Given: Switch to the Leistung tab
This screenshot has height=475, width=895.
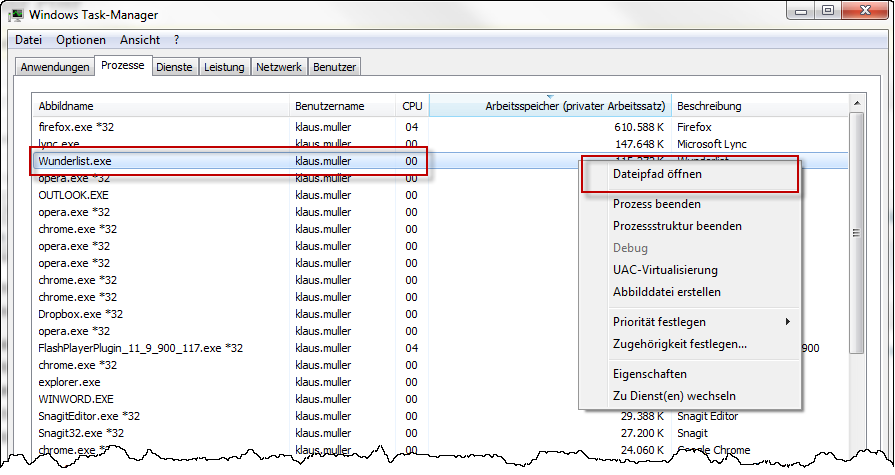Looking at the screenshot, I should point(224,67).
